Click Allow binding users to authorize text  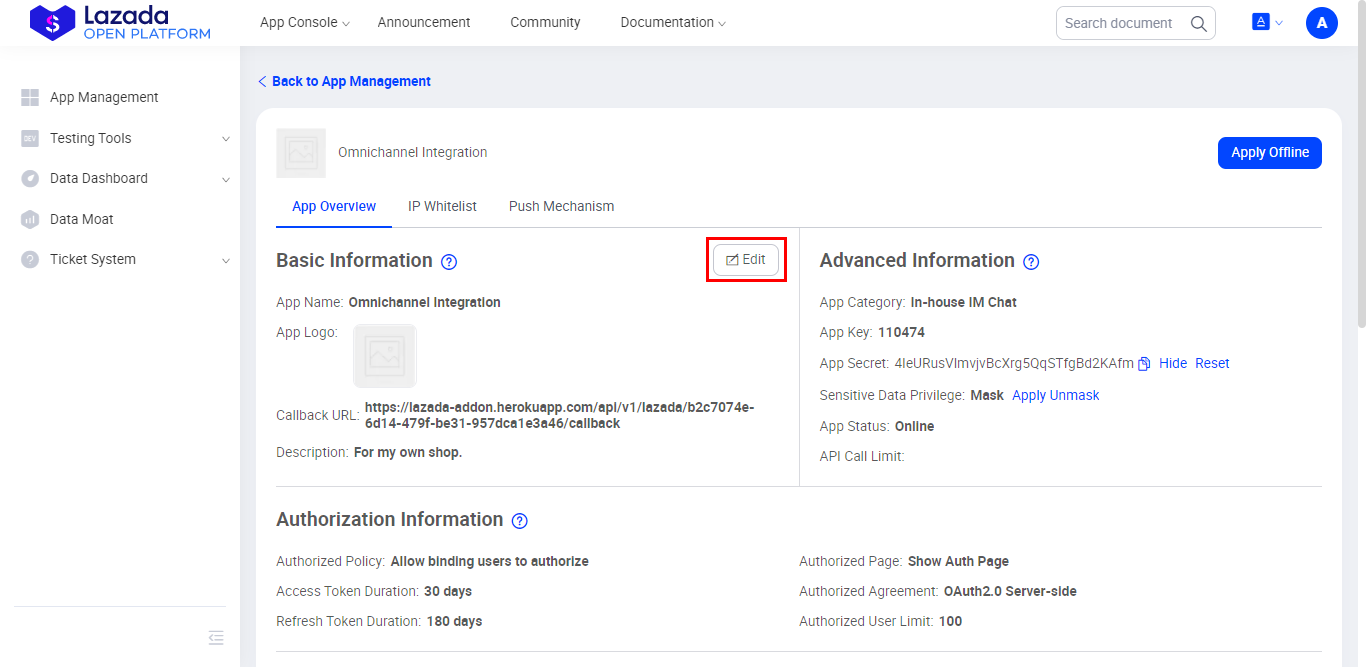coord(489,561)
